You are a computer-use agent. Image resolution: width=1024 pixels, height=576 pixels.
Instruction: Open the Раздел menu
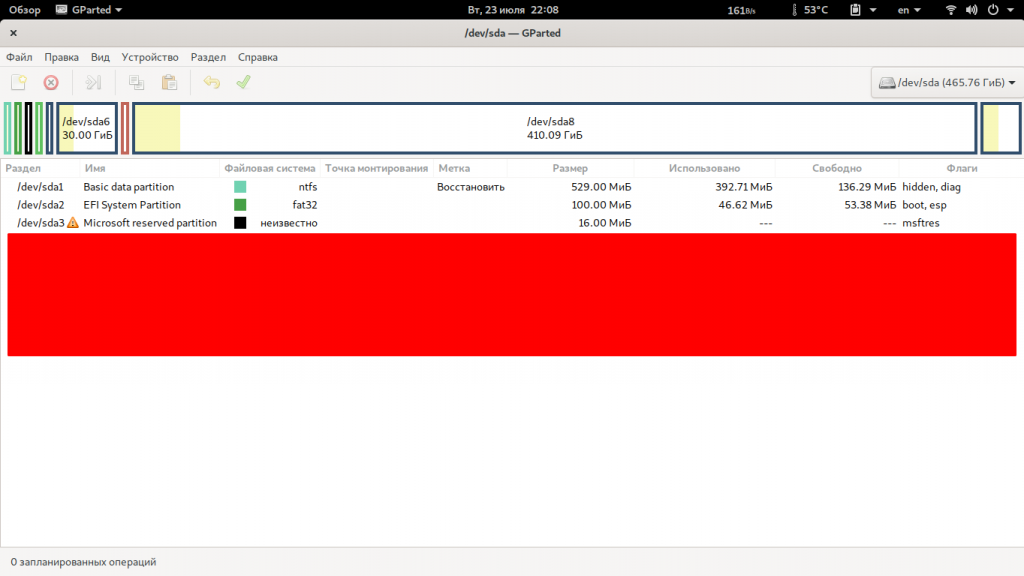coord(208,57)
